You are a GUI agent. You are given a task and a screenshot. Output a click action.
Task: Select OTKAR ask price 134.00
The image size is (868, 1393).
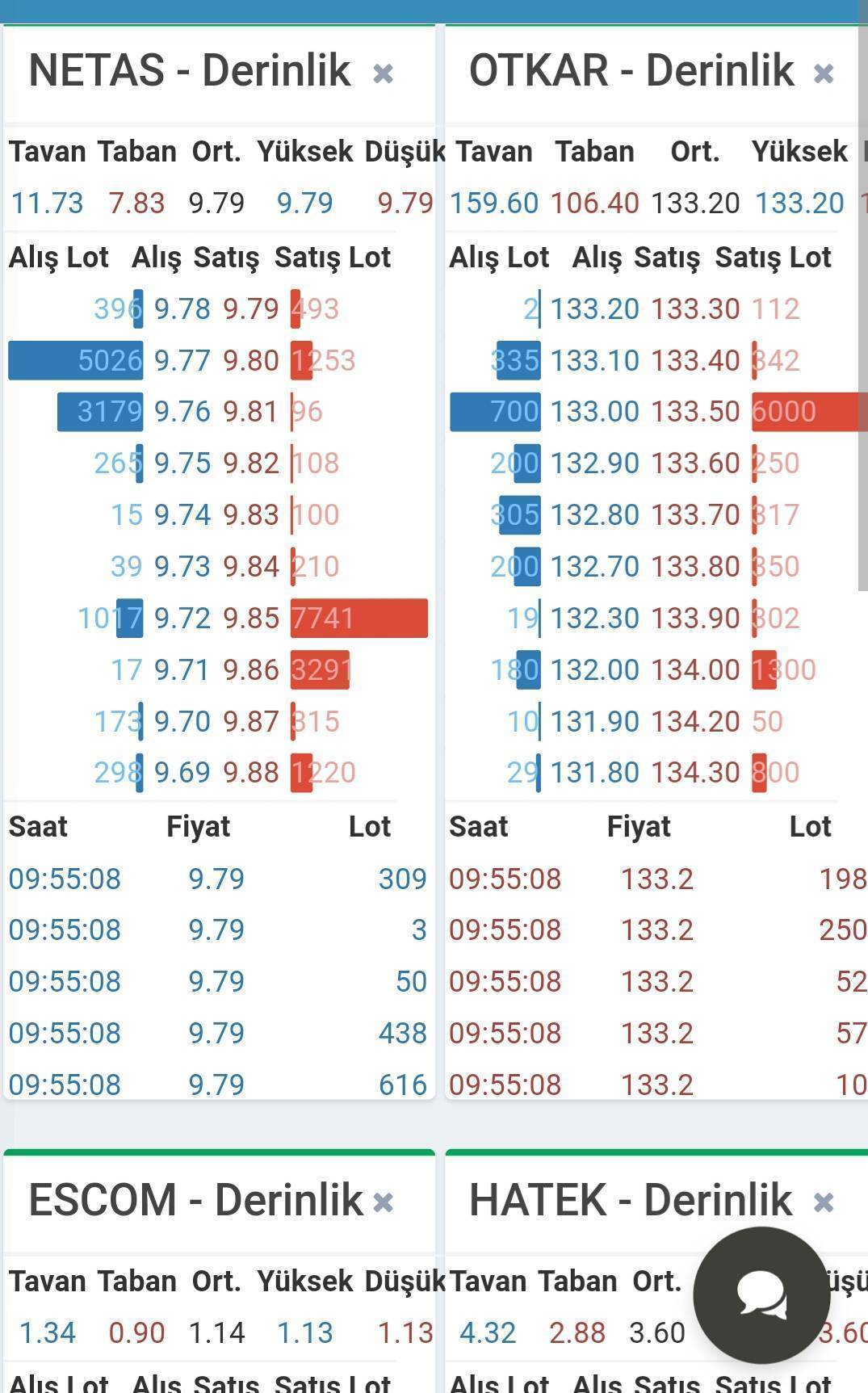pyautogui.click(x=695, y=669)
